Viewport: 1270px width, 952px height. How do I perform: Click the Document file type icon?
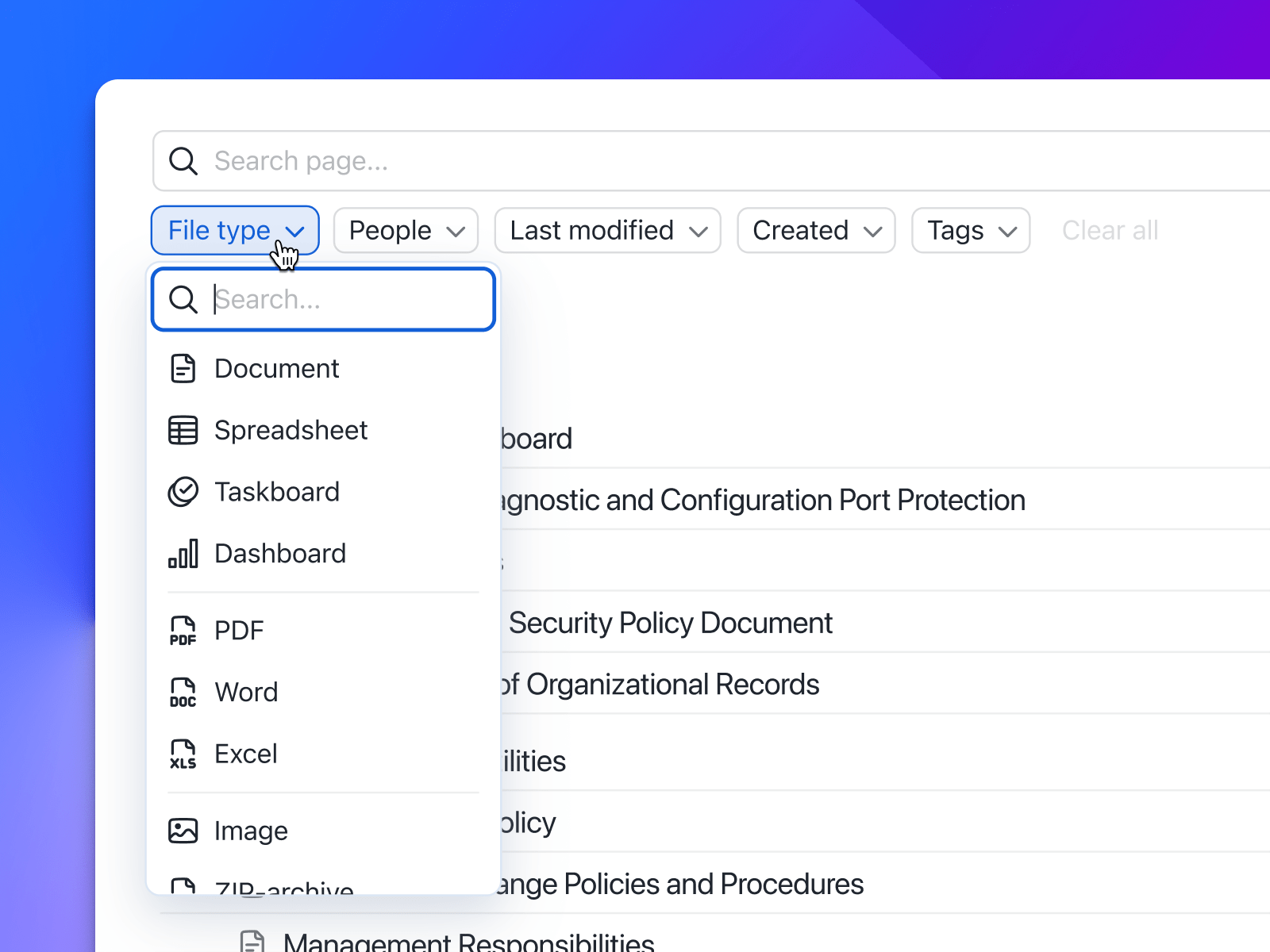click(183, 369)
